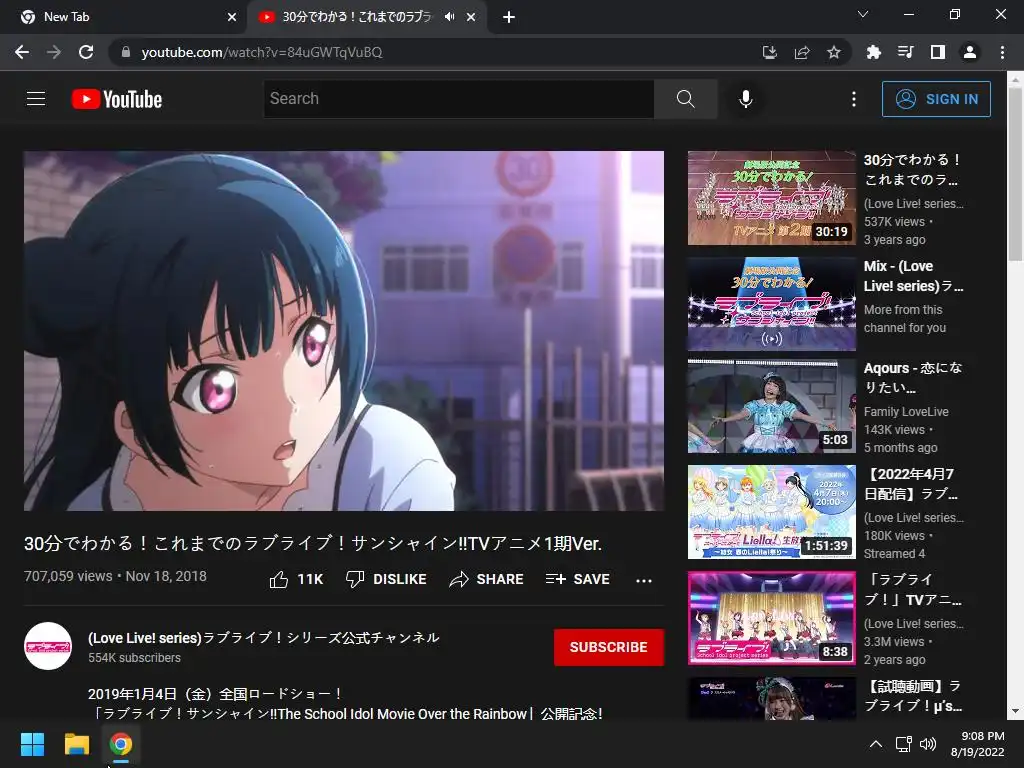
Task: Open tab search dropdown chevron
Action: [863, 14]
